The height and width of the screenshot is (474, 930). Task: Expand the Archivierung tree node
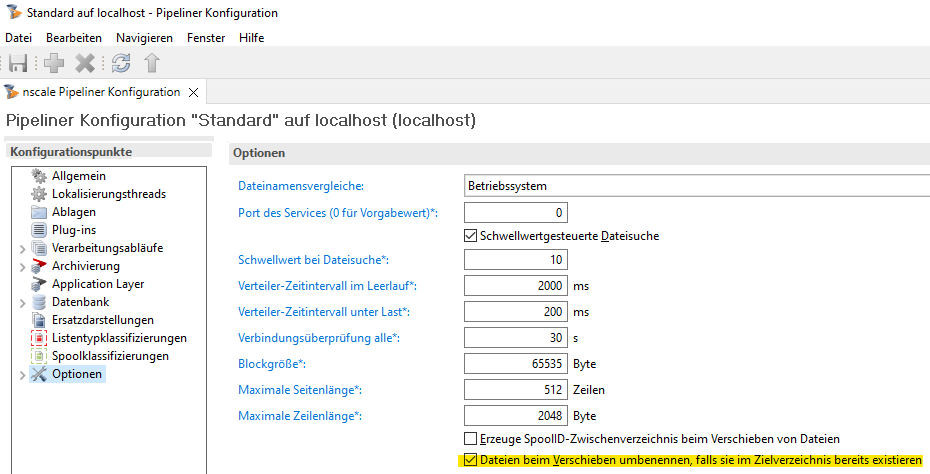(x=23, y=266)
